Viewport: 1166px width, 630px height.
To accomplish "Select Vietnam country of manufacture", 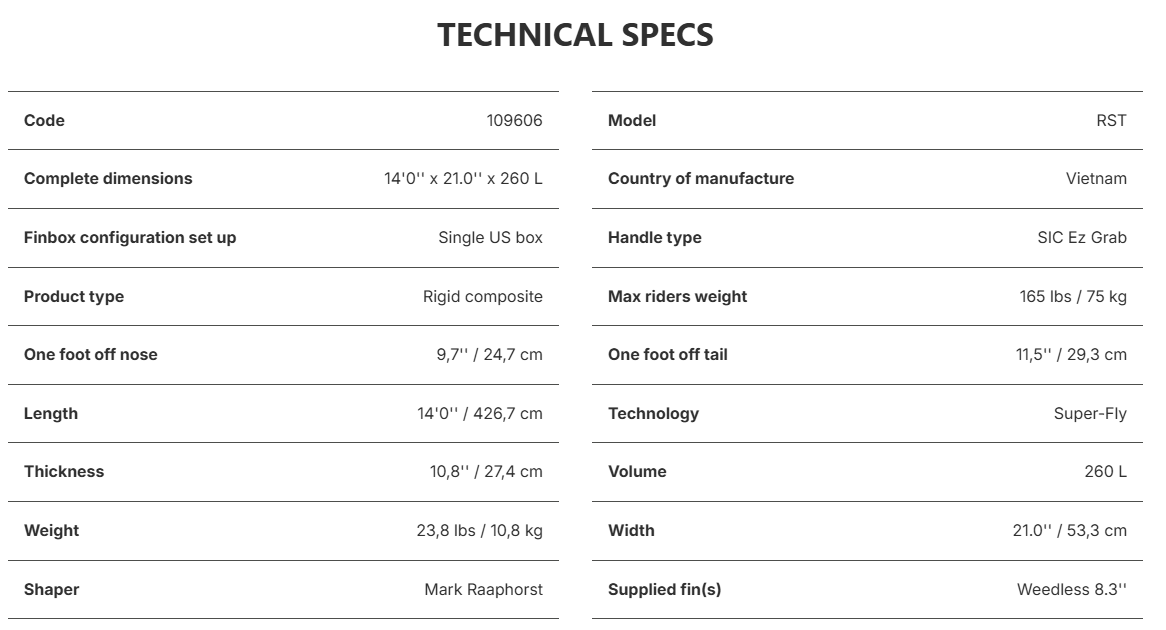I will pyautogui.click(x=1096, y=179).
